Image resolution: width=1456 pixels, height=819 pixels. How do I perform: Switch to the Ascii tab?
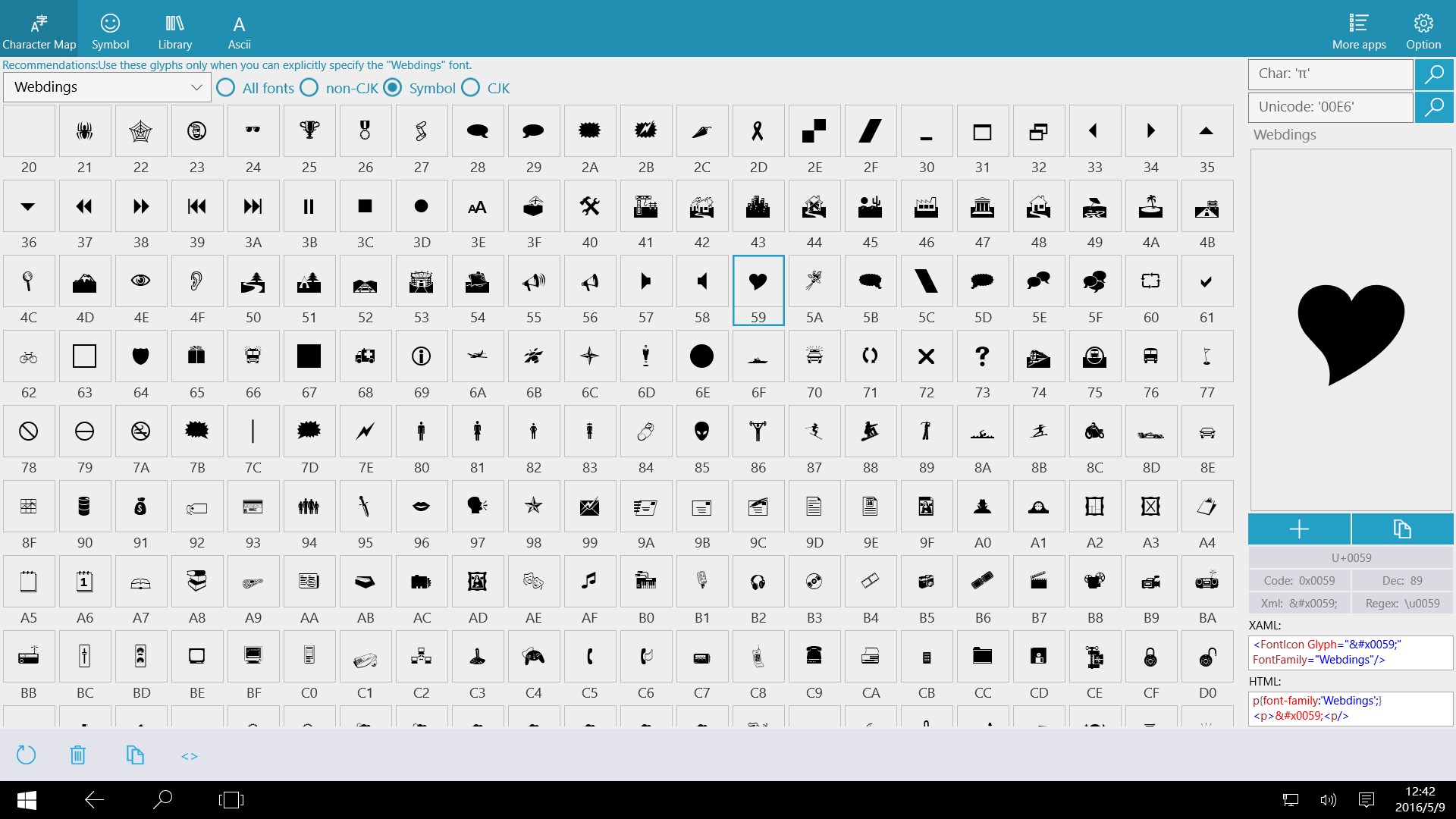click(239, 30)
